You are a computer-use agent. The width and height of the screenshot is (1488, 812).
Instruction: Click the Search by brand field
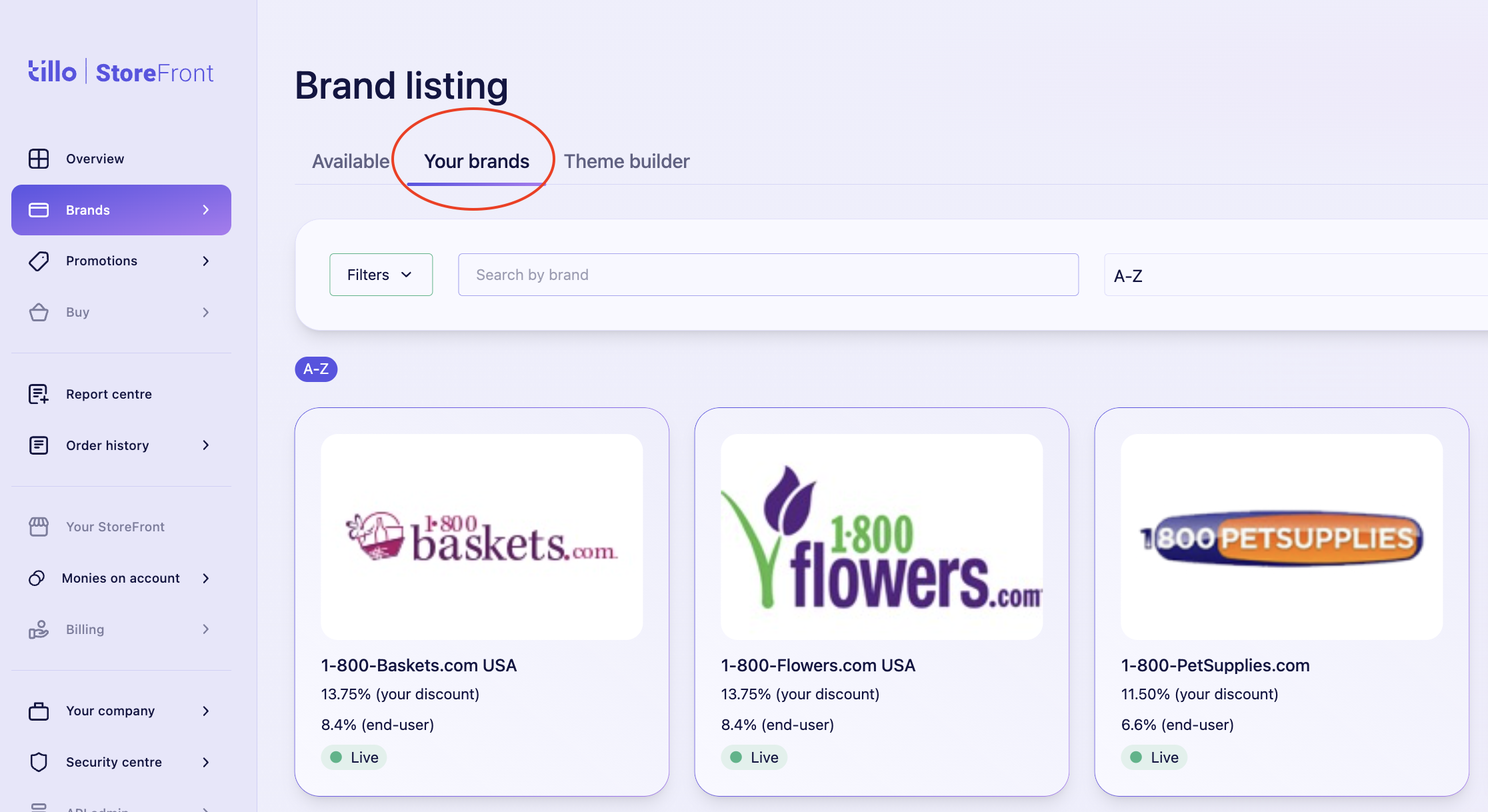(x=768, y=275)
